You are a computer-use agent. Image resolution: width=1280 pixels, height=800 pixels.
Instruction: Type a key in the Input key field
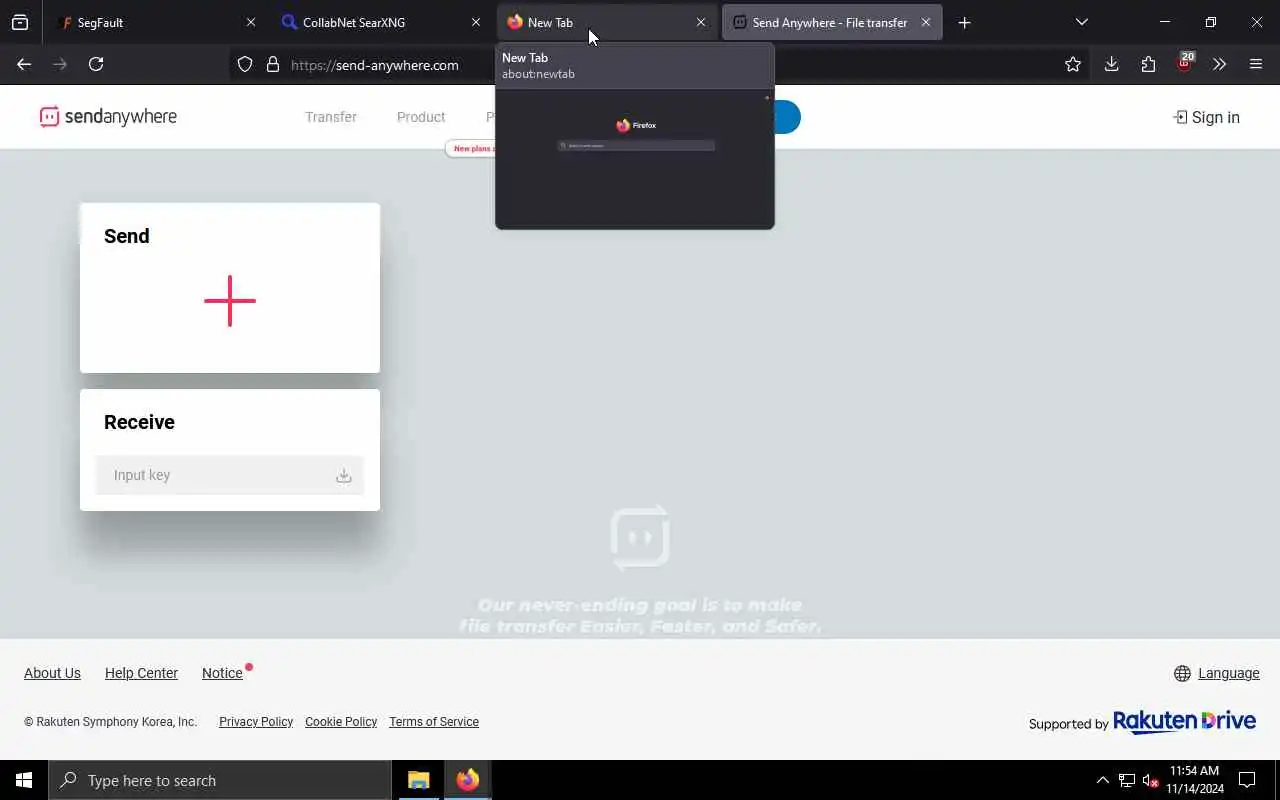tap(230, 475)
